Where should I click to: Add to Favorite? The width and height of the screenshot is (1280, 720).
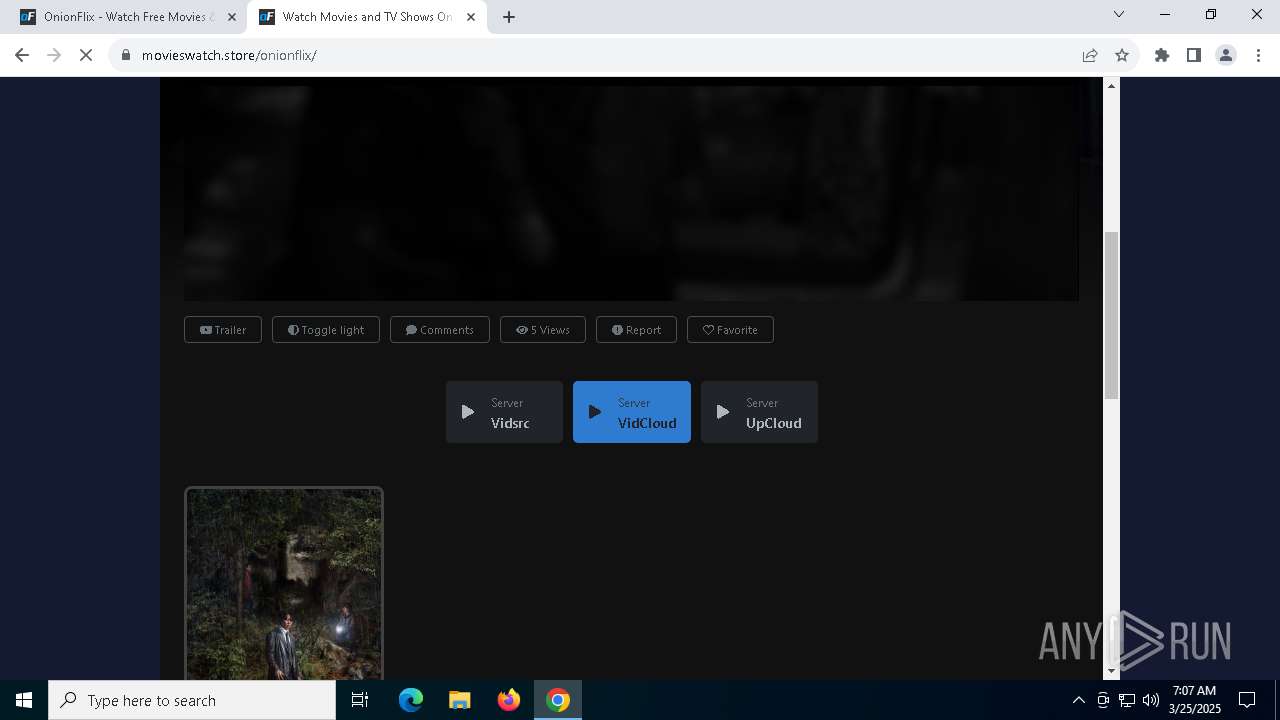pos(730,330)
